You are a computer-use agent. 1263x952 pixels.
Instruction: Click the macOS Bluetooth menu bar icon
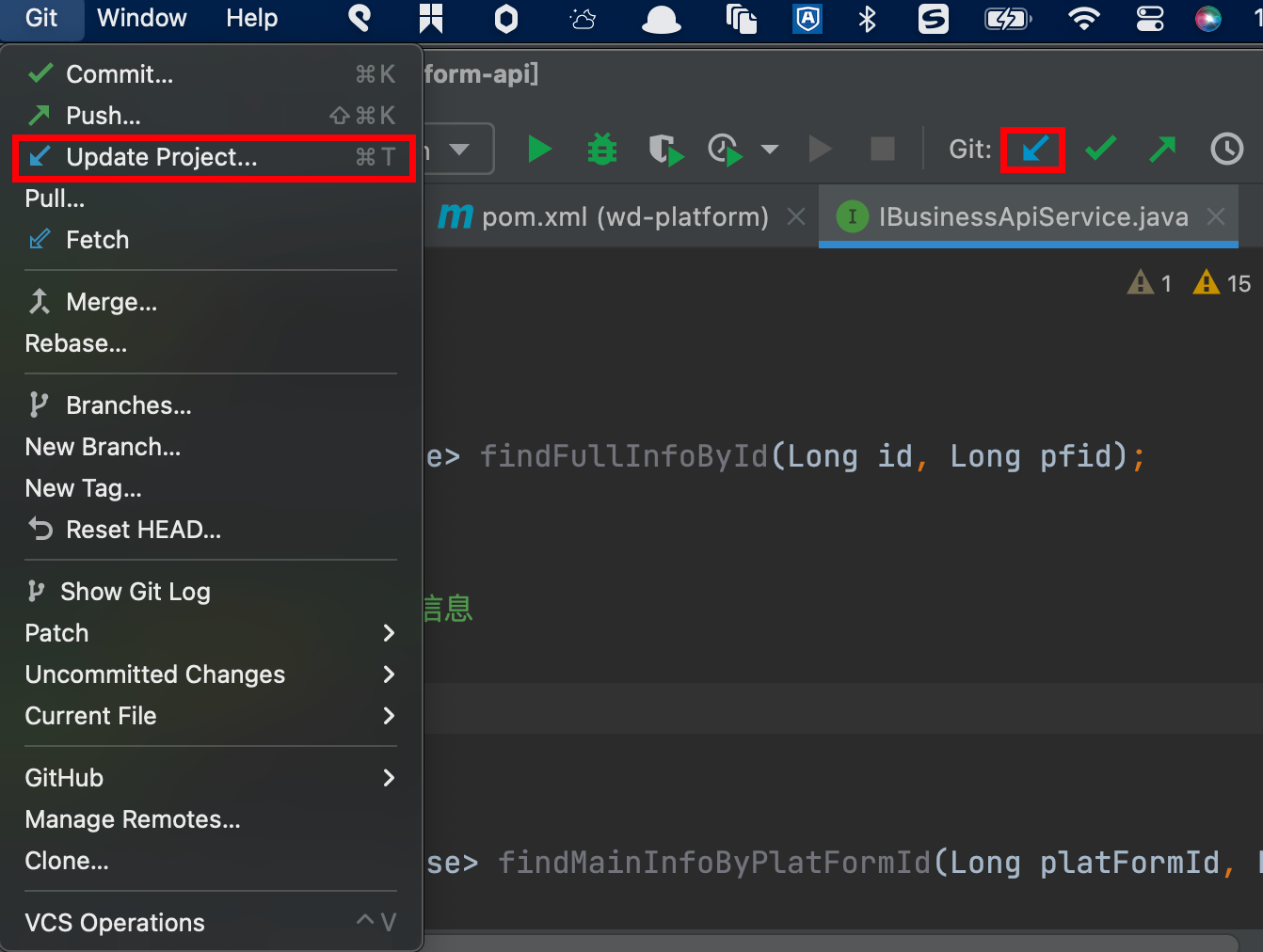[868, 19]
